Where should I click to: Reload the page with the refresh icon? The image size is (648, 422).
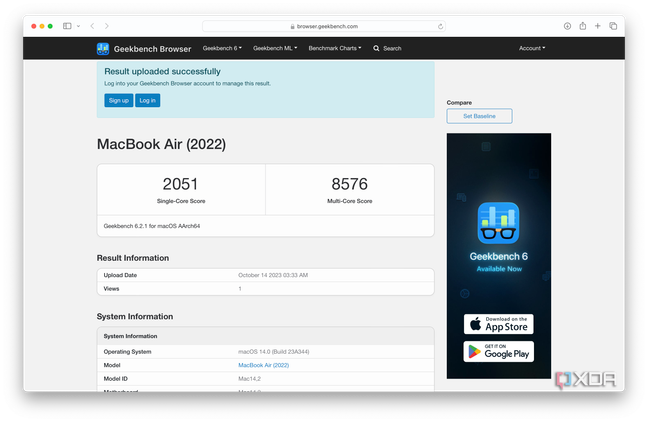pos(440,26)
